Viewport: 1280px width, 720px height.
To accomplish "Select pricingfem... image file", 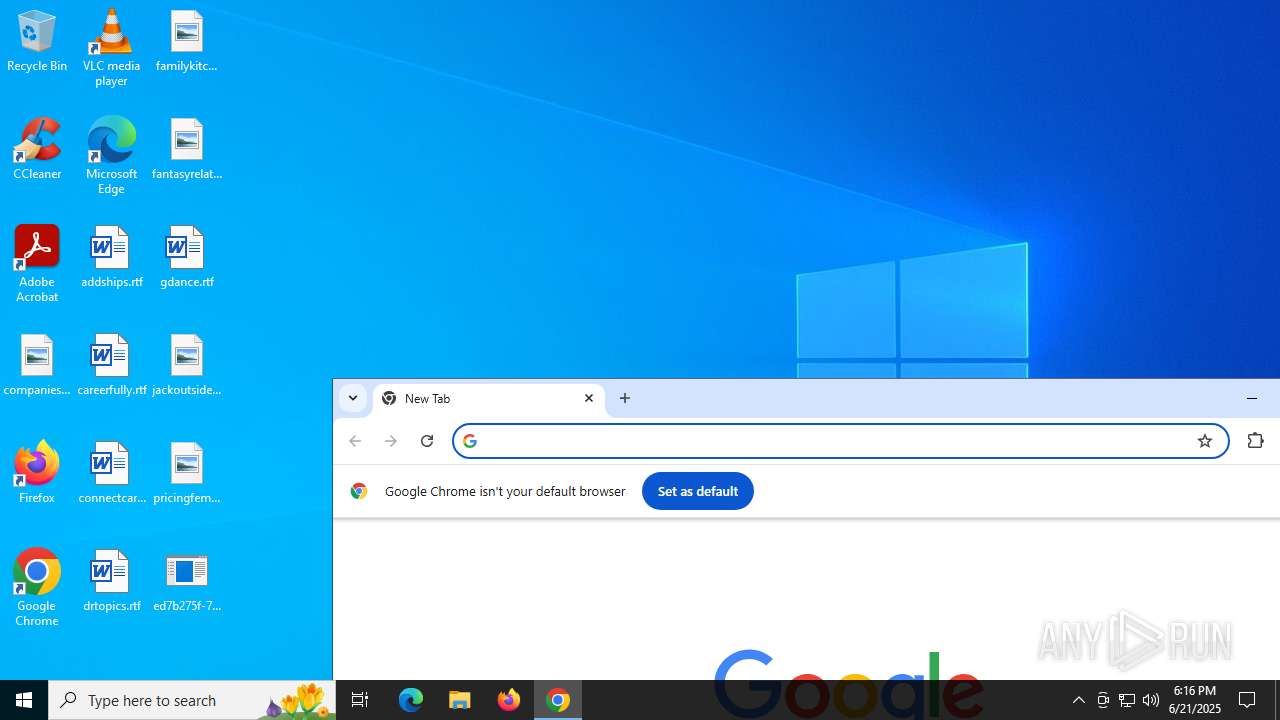I will 186,474.
